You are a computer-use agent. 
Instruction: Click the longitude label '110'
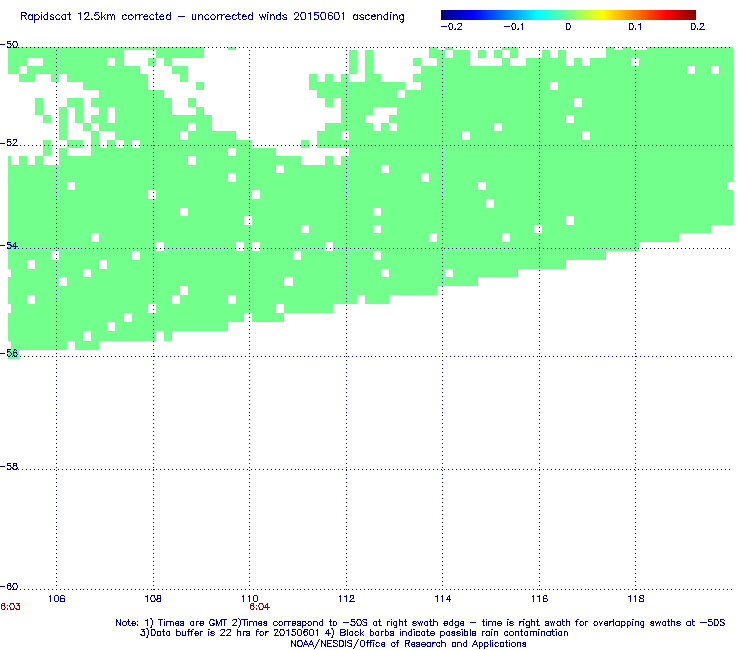[250, 599]
